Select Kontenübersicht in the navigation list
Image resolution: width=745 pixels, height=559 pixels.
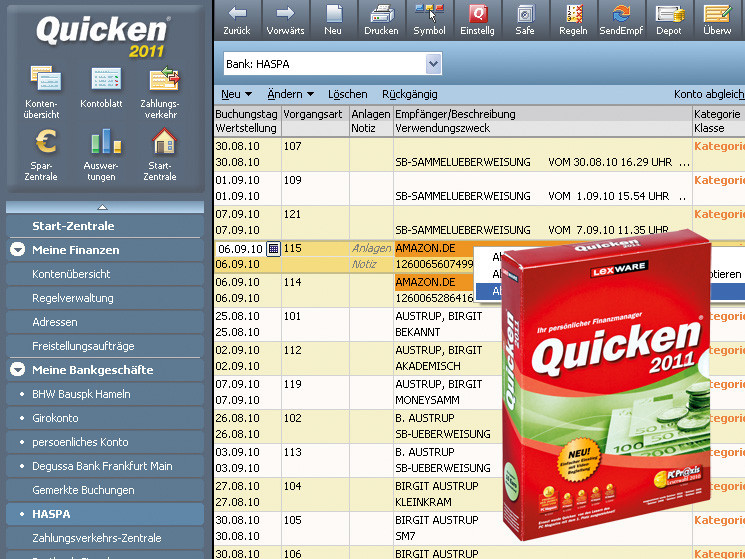tap(105, 274)
